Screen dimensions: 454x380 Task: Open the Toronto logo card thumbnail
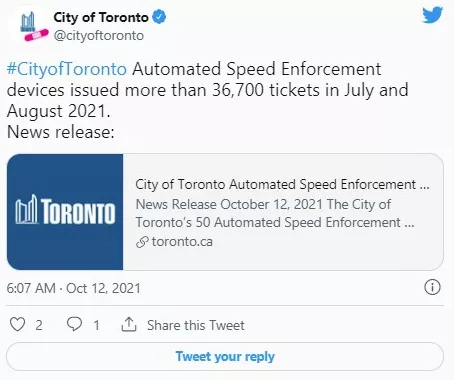65,212
